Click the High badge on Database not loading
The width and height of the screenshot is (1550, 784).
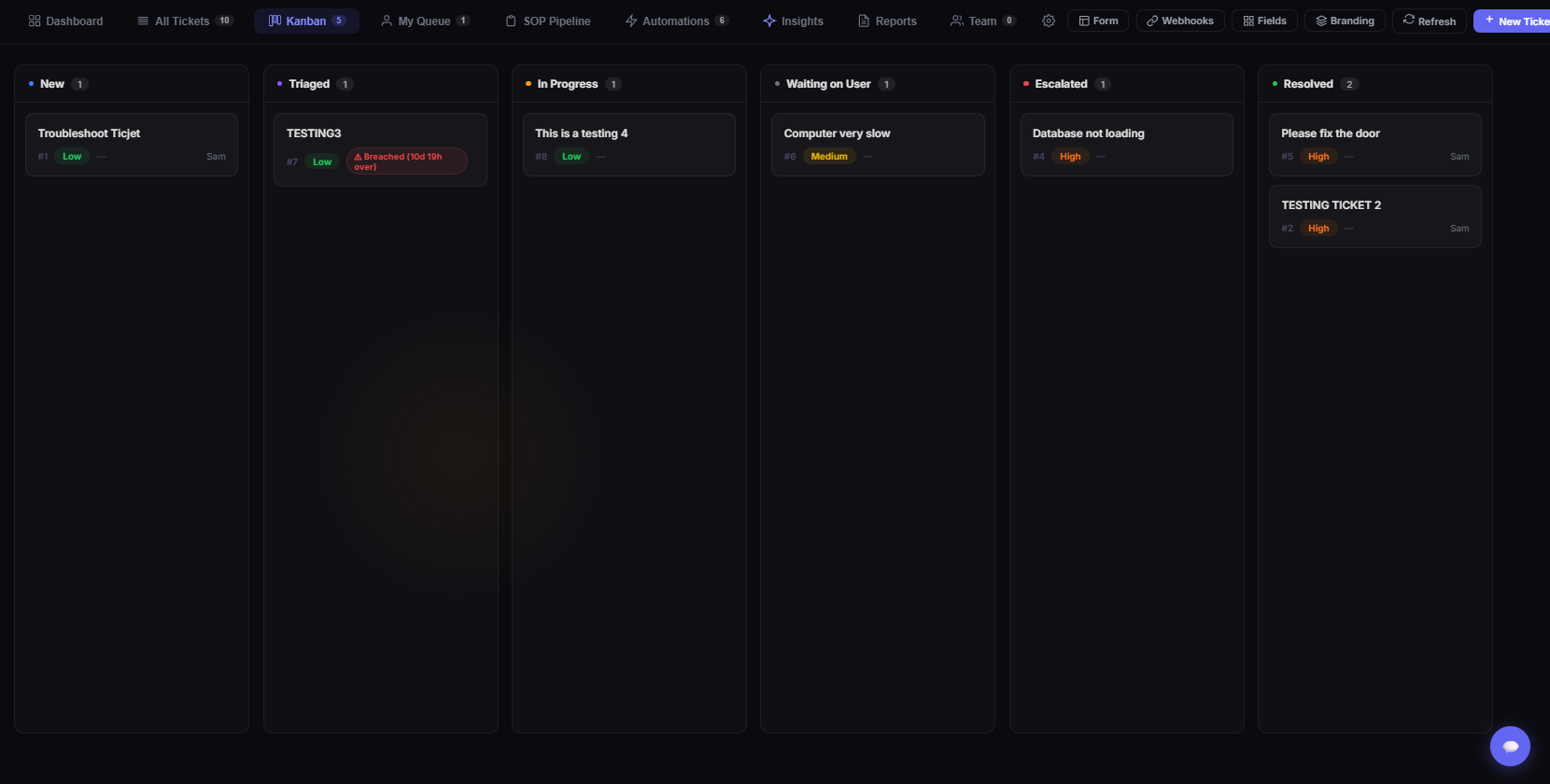tap(1070, 157)
